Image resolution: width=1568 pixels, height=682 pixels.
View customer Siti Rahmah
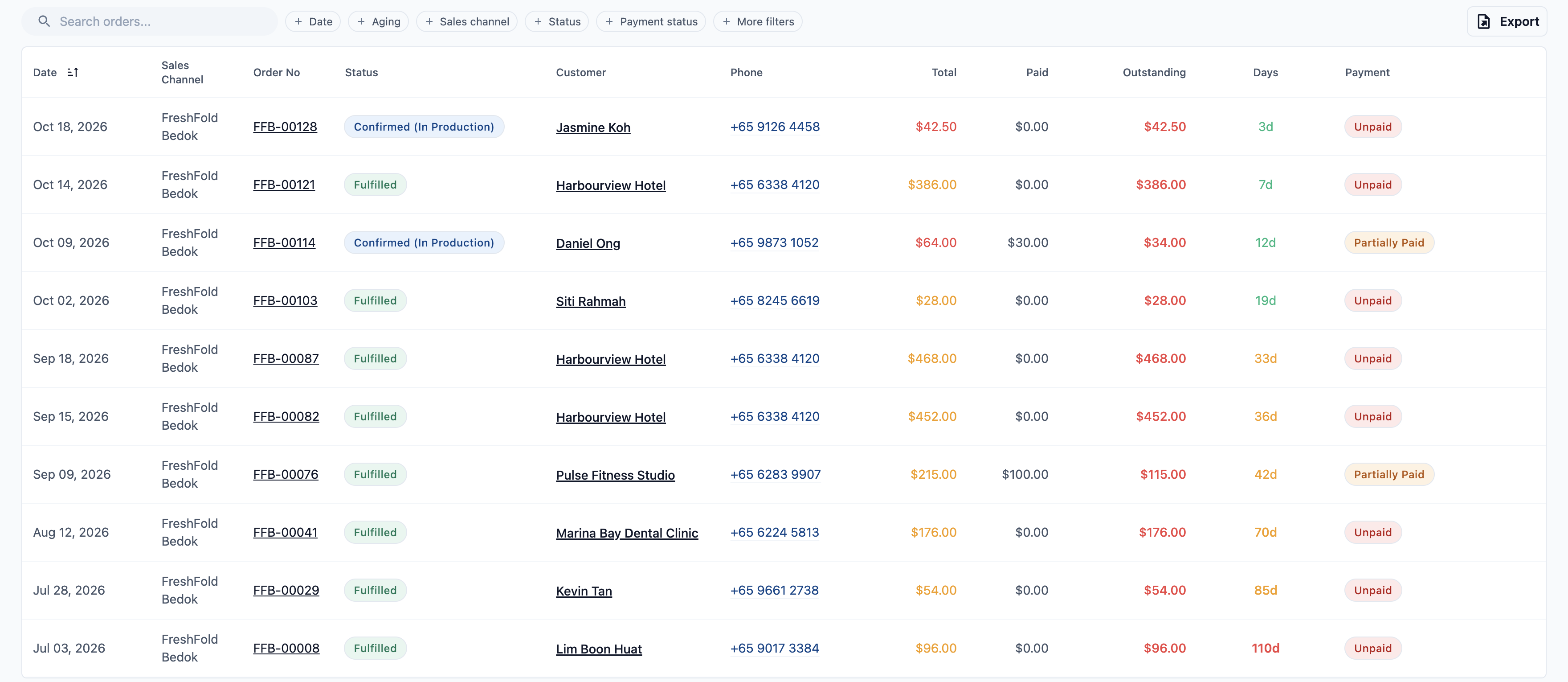[x=590, y=301]
